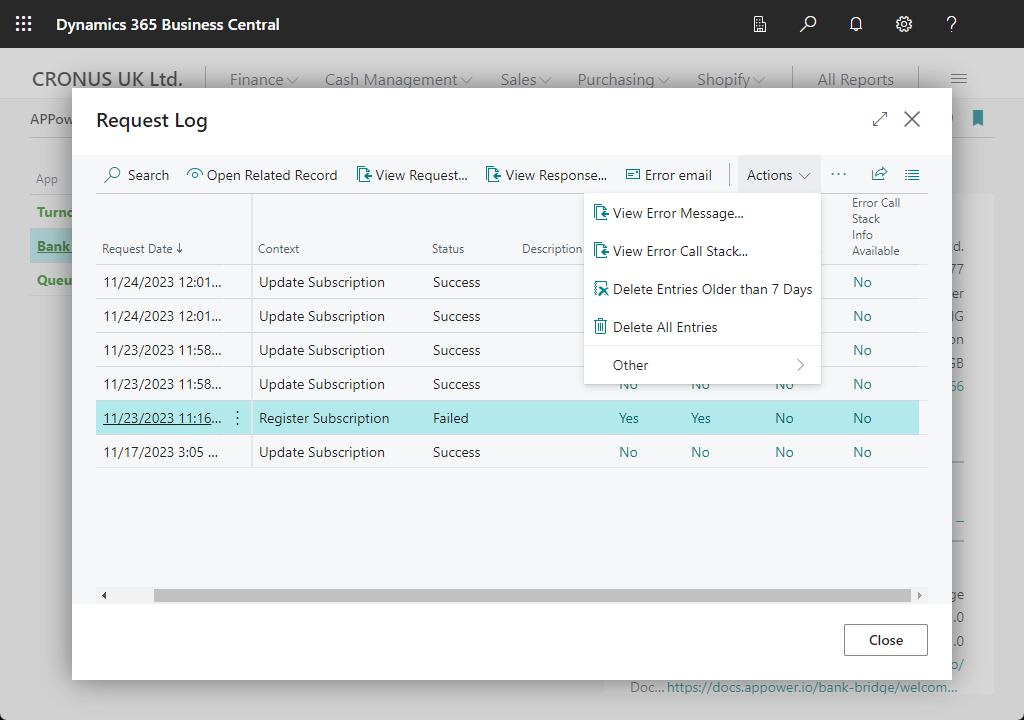The width and height of the screenshot is (1024, 720).
Task: Open the document page icon in header
Action: coord(760,24)
